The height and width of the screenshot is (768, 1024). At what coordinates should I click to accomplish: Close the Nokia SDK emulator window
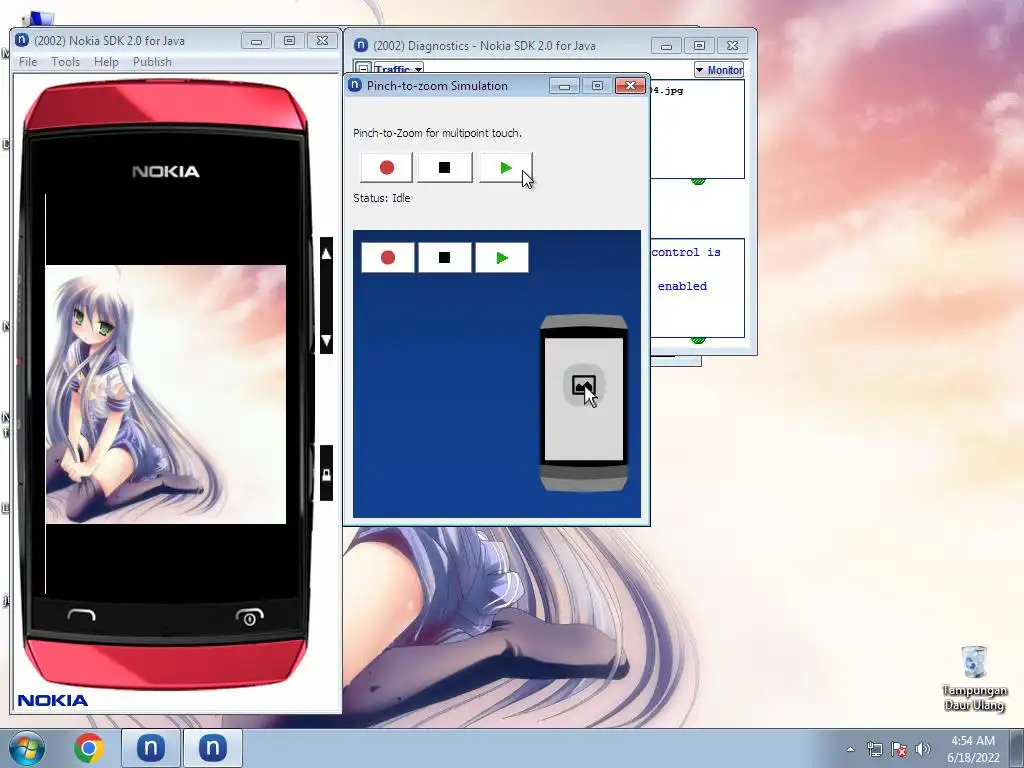[x=322, y=41]
